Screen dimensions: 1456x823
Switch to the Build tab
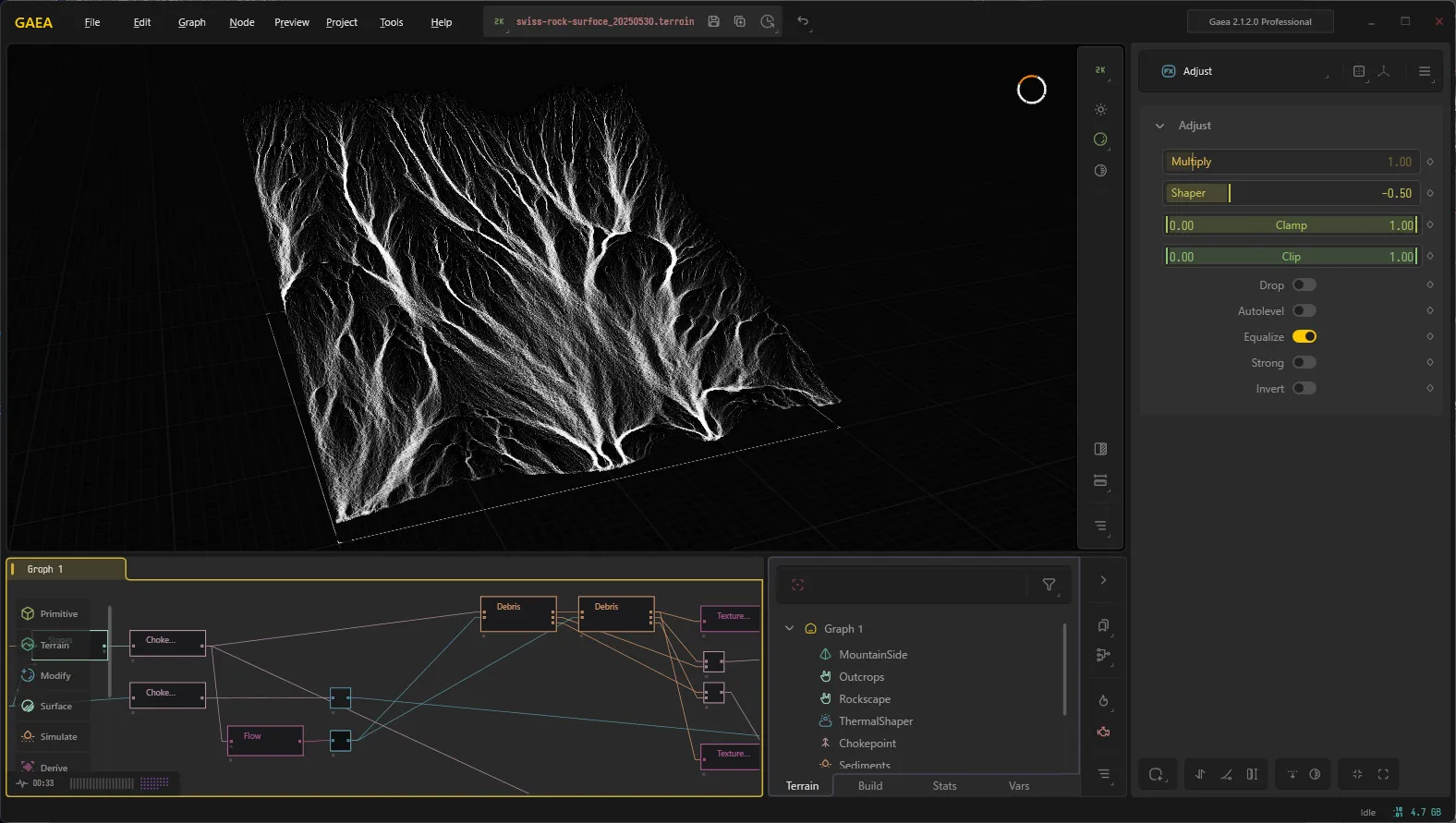[870, 786]
